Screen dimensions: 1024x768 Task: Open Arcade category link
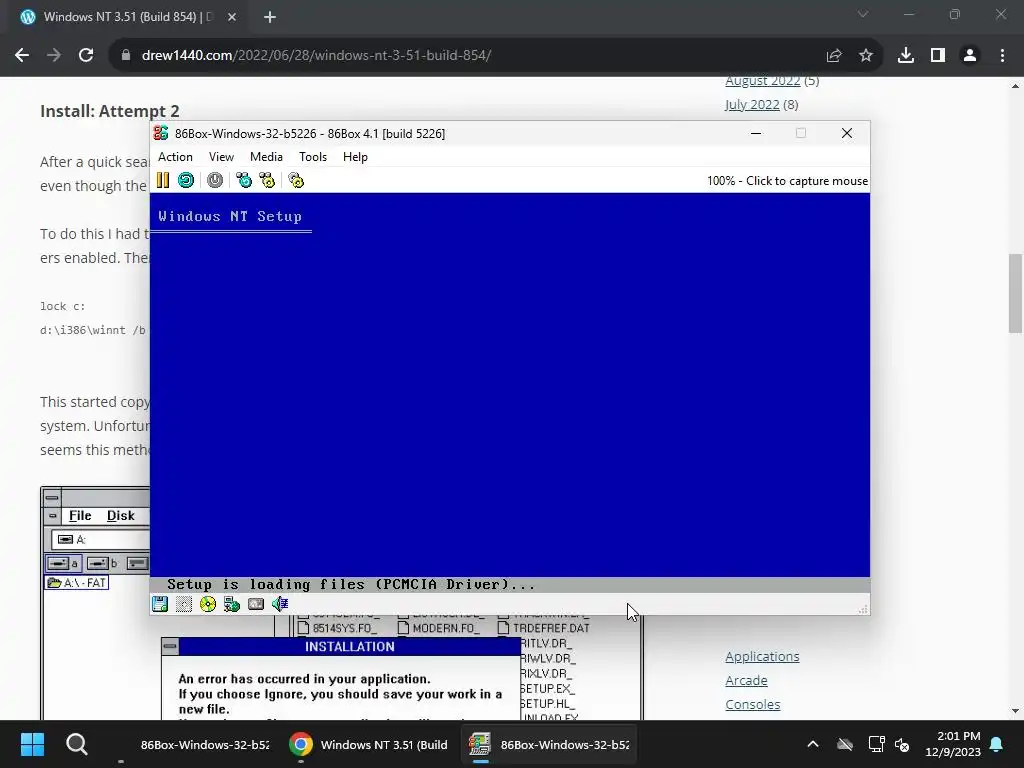[x=746, y=680]
